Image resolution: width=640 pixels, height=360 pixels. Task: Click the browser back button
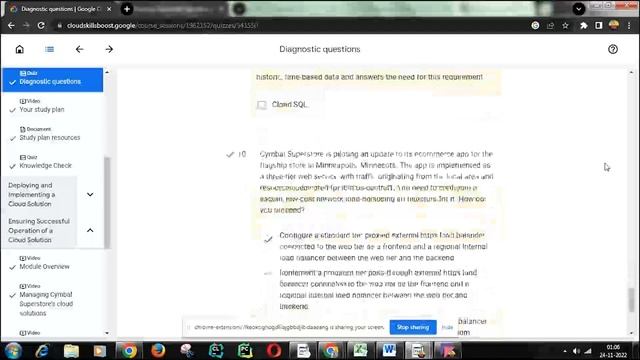[11, 25]
